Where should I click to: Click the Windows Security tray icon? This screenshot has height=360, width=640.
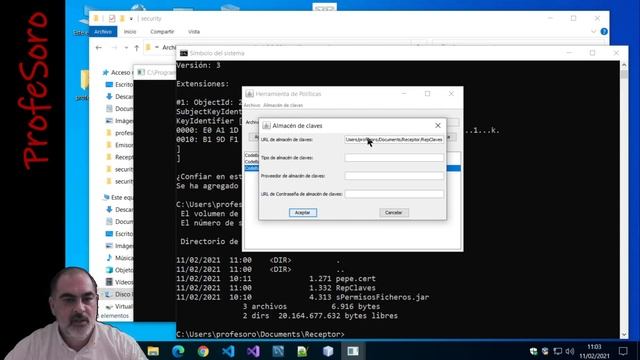click(533, 351)
